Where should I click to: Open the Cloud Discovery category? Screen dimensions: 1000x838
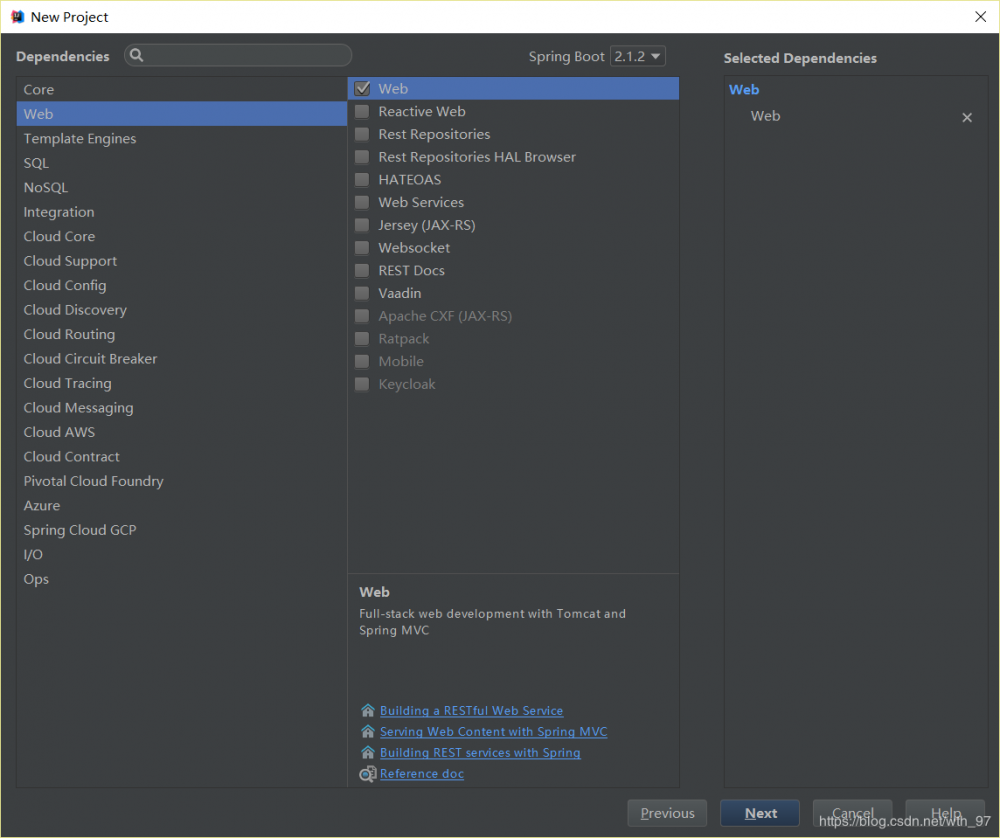pyautogui.click(x=182, y=309)
